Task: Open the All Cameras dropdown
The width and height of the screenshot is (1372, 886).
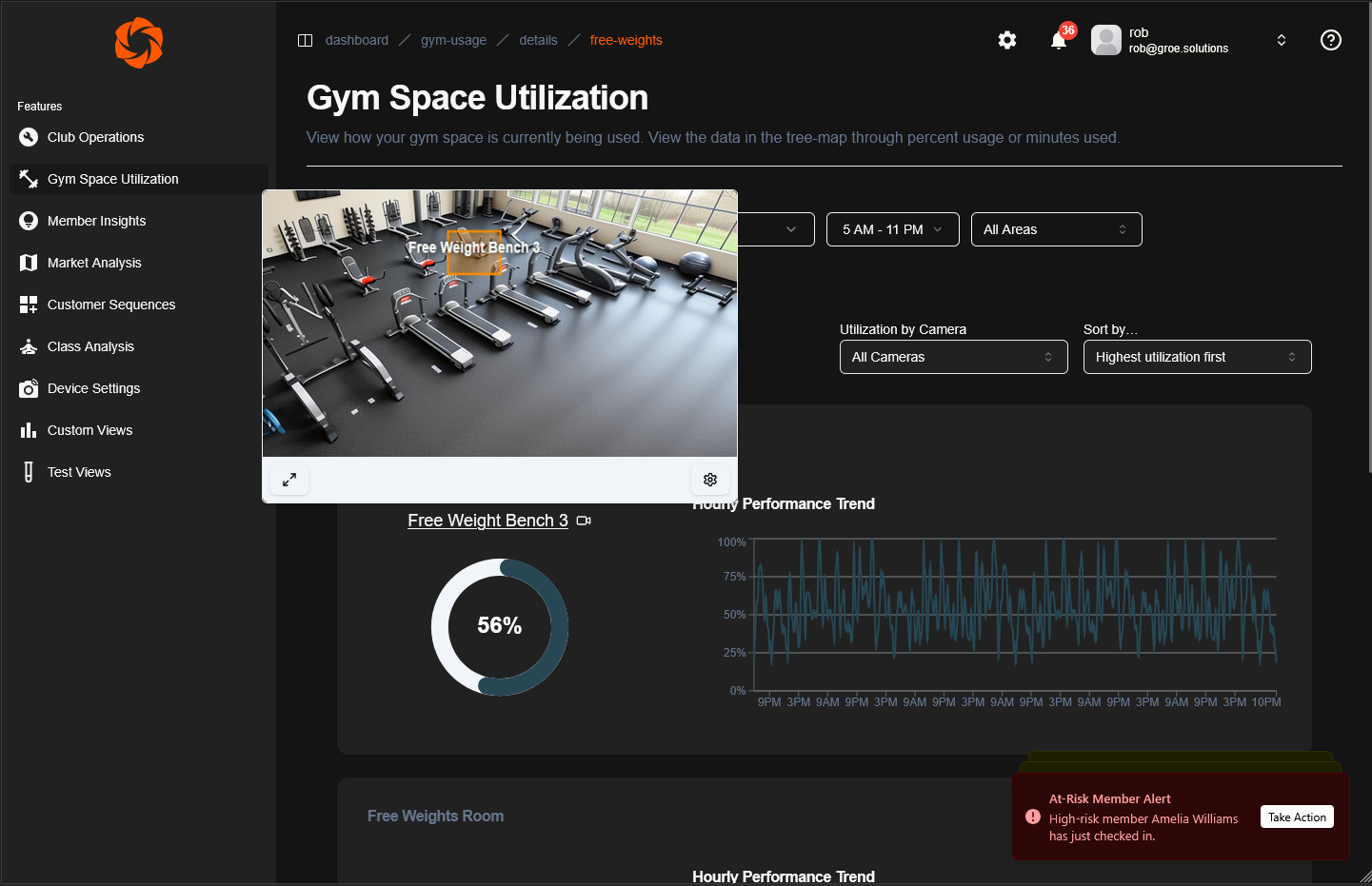Action: point(954,357)
